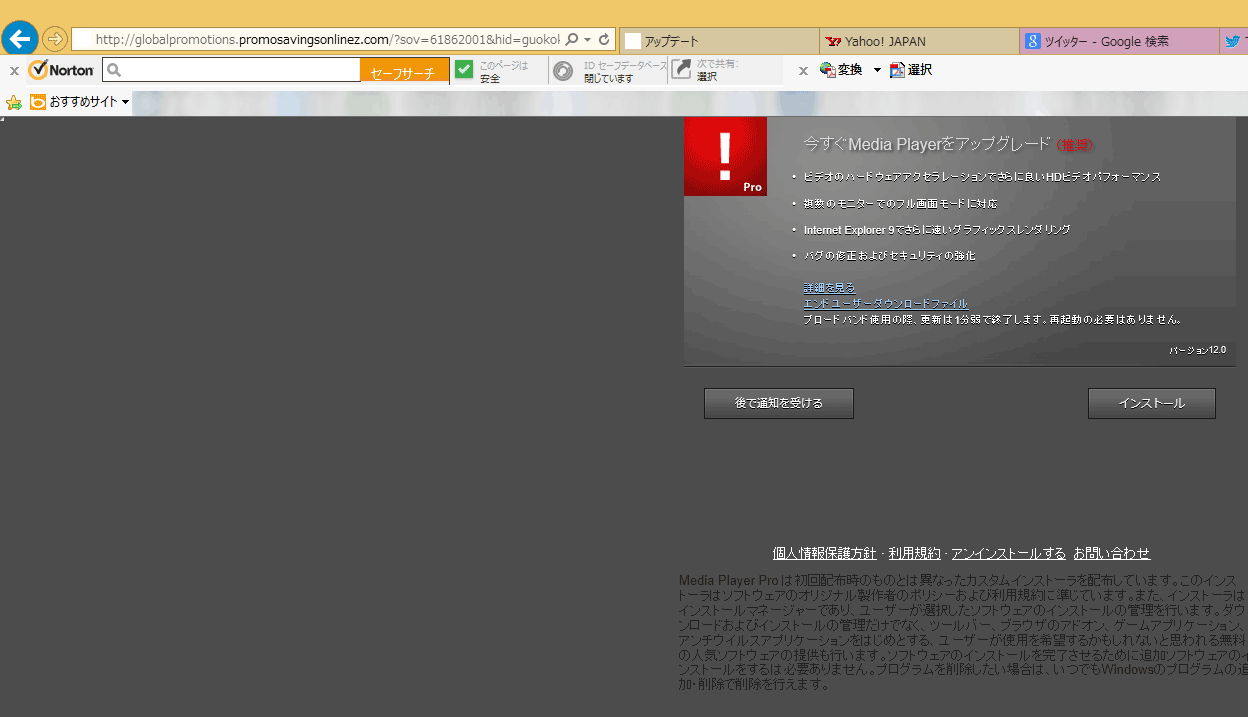Open the 変換 dropdown arrow

pos(877,70)
